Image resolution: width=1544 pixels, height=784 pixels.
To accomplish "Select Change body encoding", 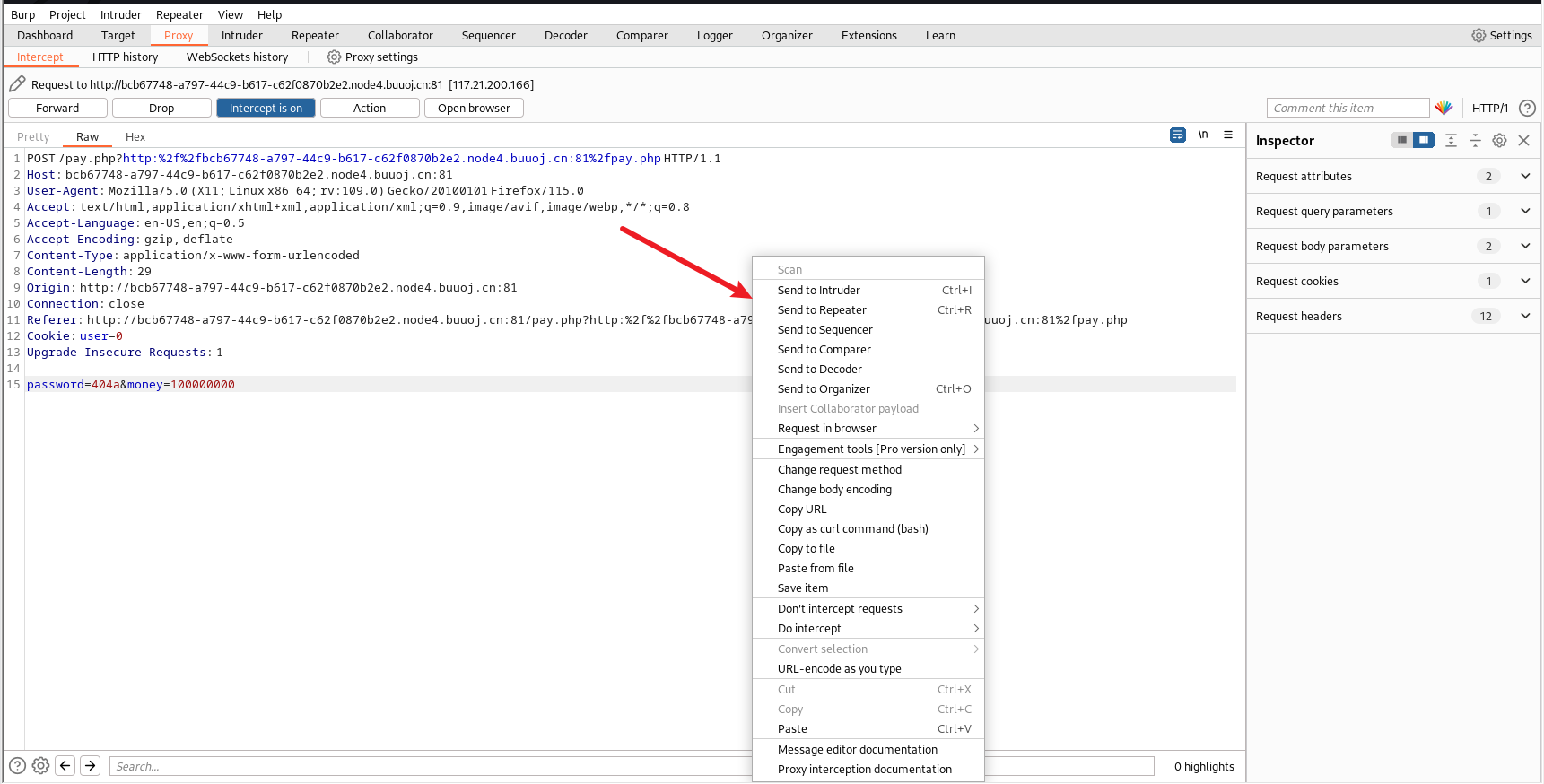I will click(x=868, y=489).
